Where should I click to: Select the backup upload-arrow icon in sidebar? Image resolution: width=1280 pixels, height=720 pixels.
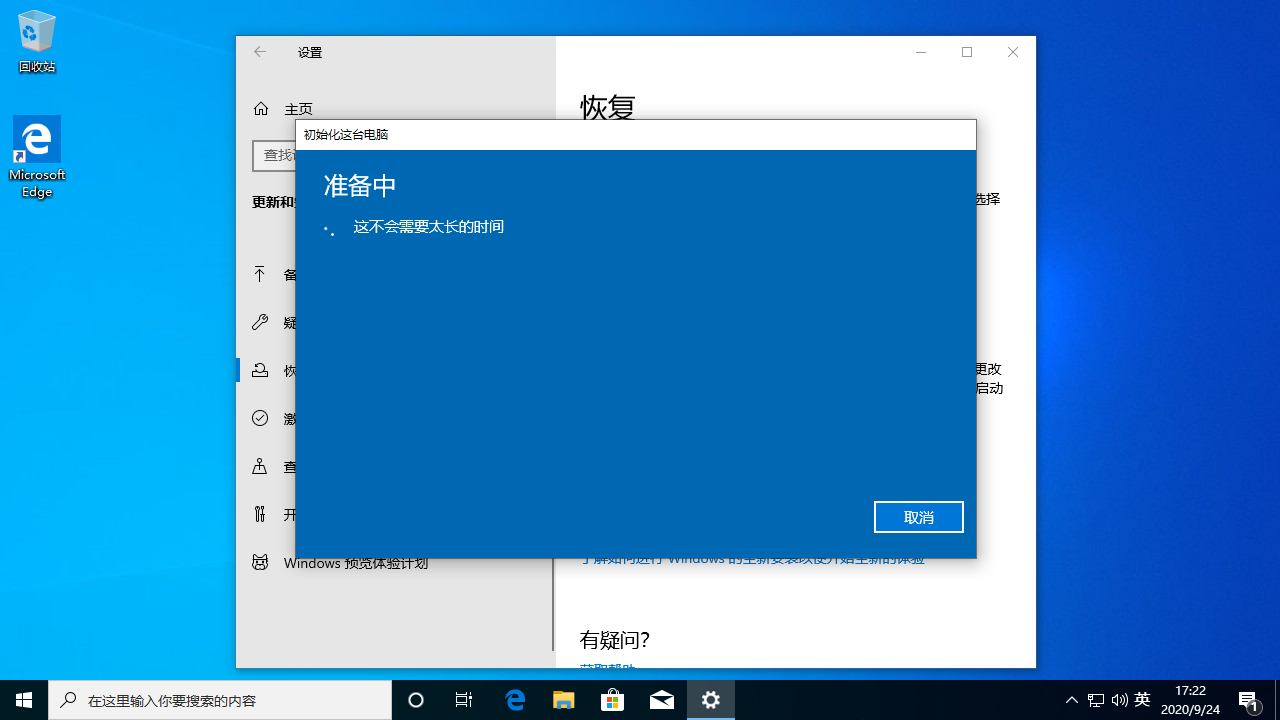point(260,274)
